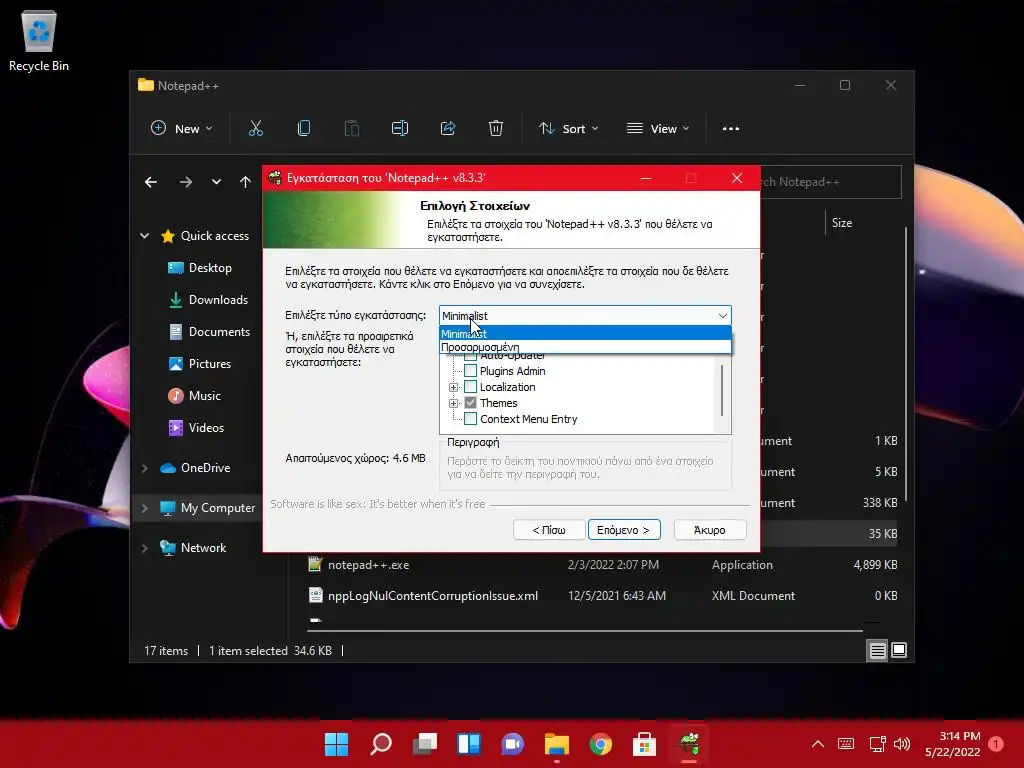Click the Cut scissors icon in Explorer toolbar
The image size is (1024, 768).
[x=256, y=129]
